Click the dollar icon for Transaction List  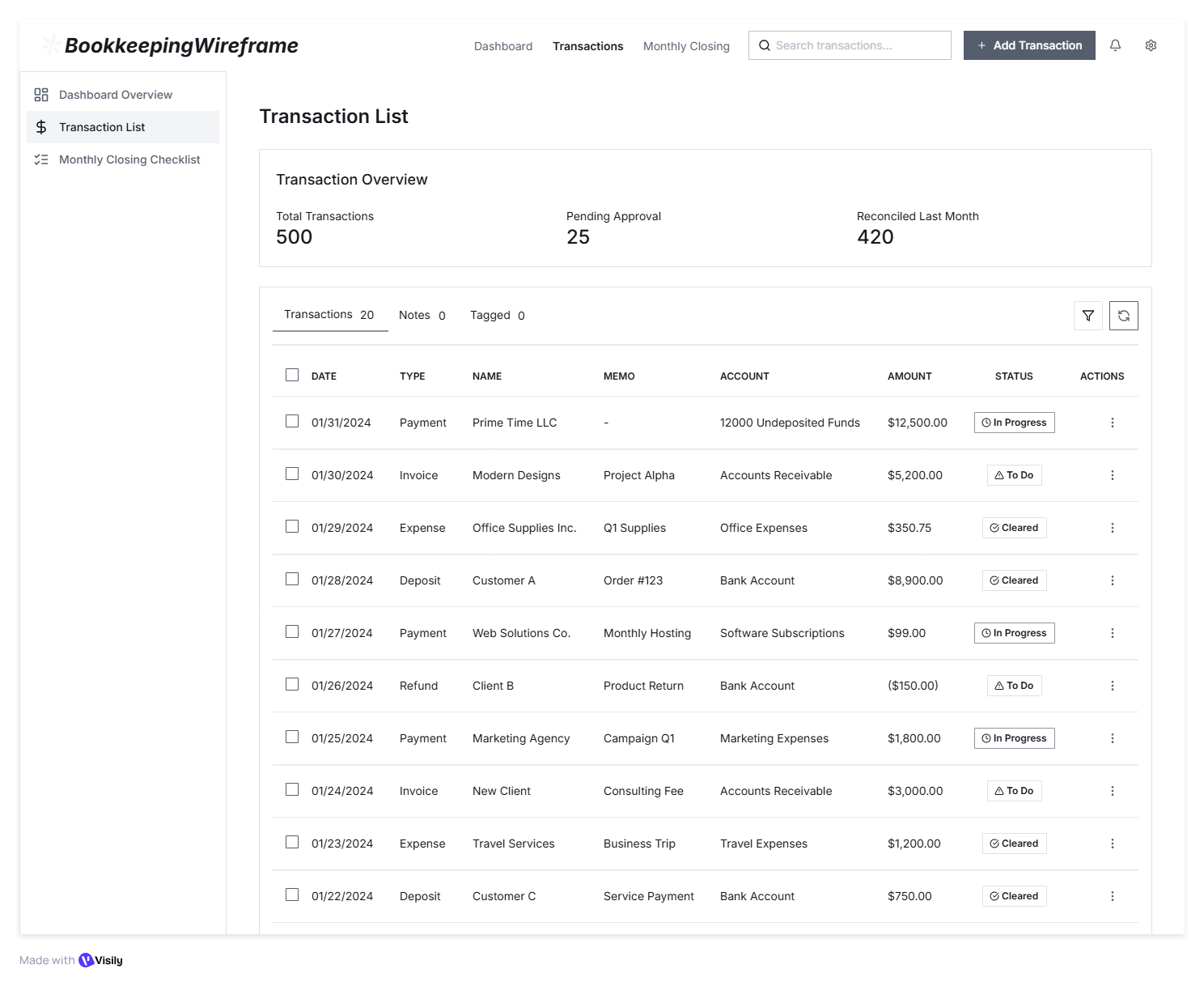click(41, 127)
